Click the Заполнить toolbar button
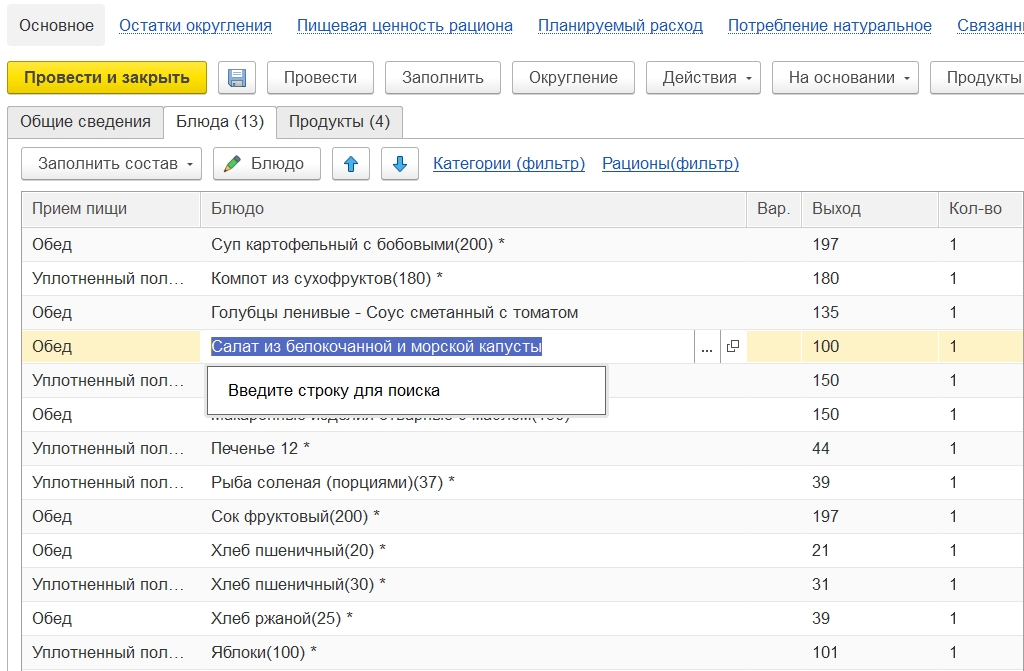Image resolution: width=1024 pixels, height=671 pixels. [442, 78]
